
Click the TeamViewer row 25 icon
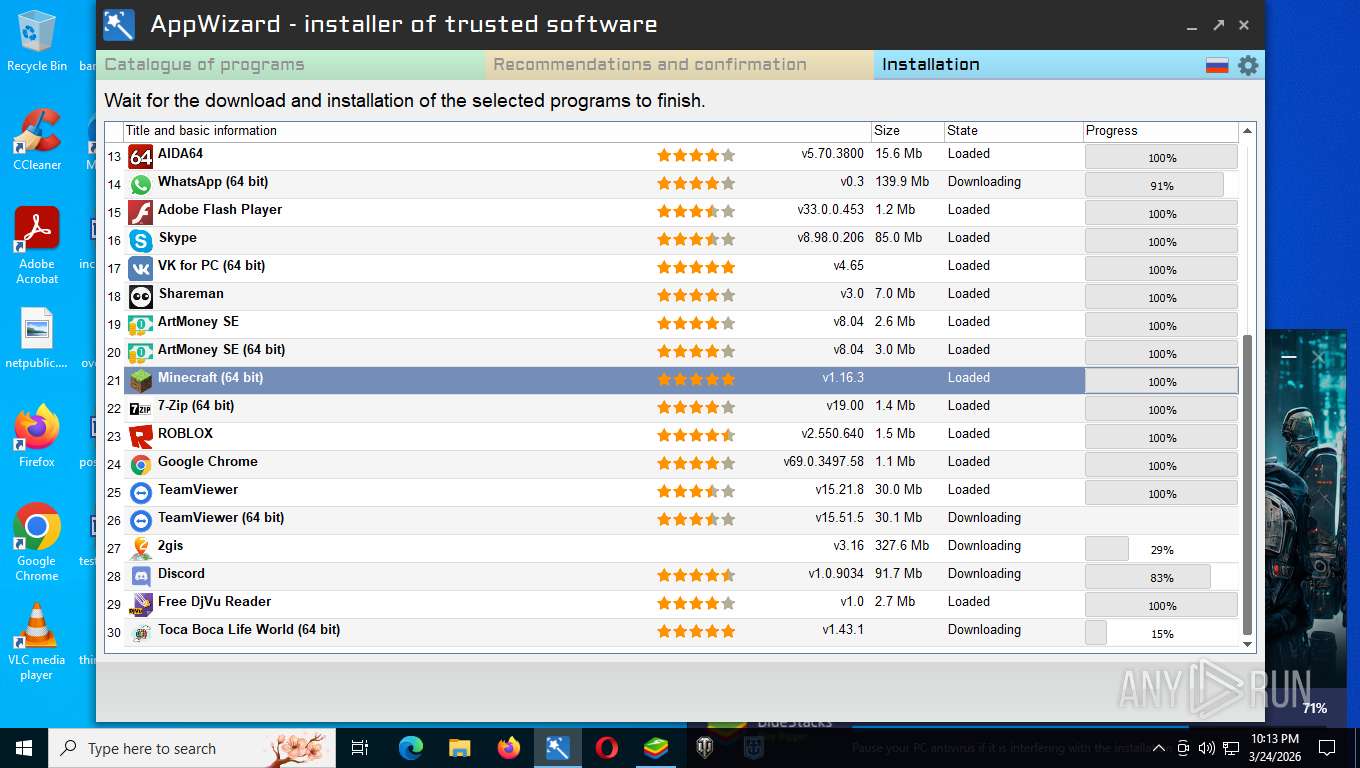(141, 492)
